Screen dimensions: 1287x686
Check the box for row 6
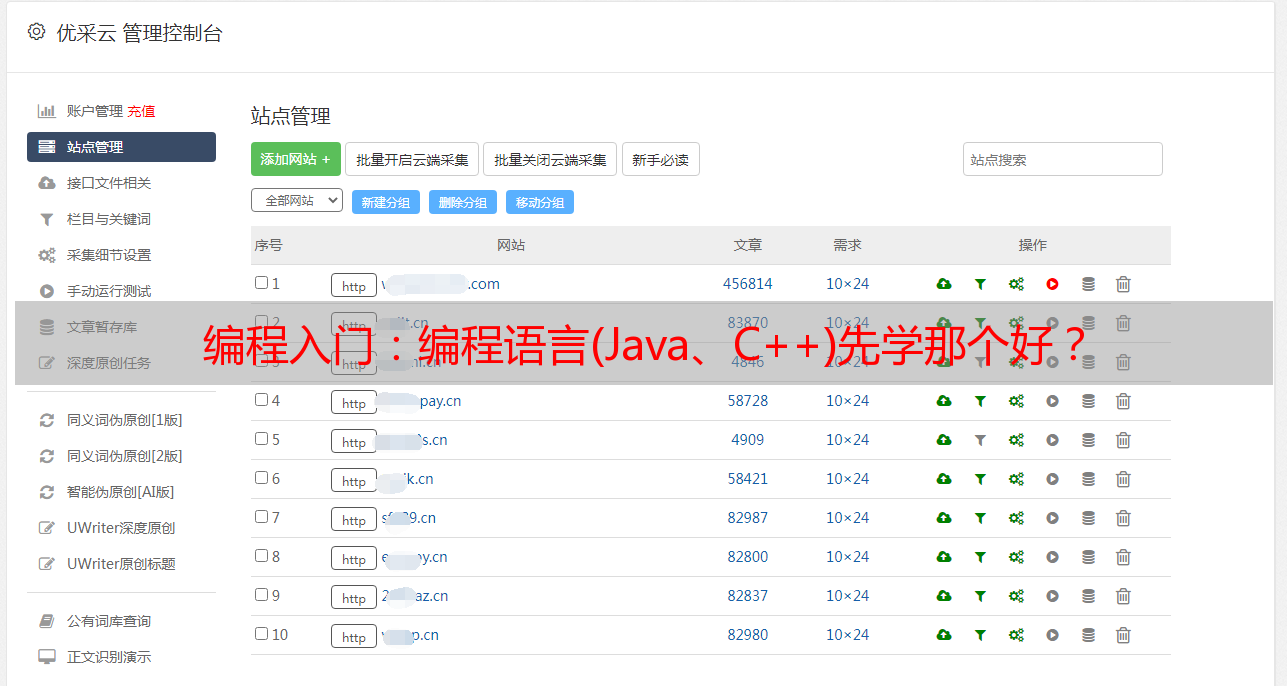tap(261, 478)
